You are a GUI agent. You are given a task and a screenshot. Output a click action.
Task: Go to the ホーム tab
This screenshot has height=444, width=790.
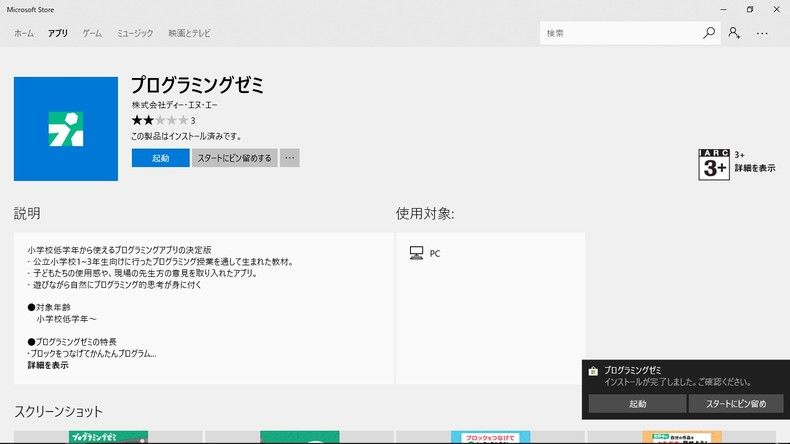(x=24, y=33)
